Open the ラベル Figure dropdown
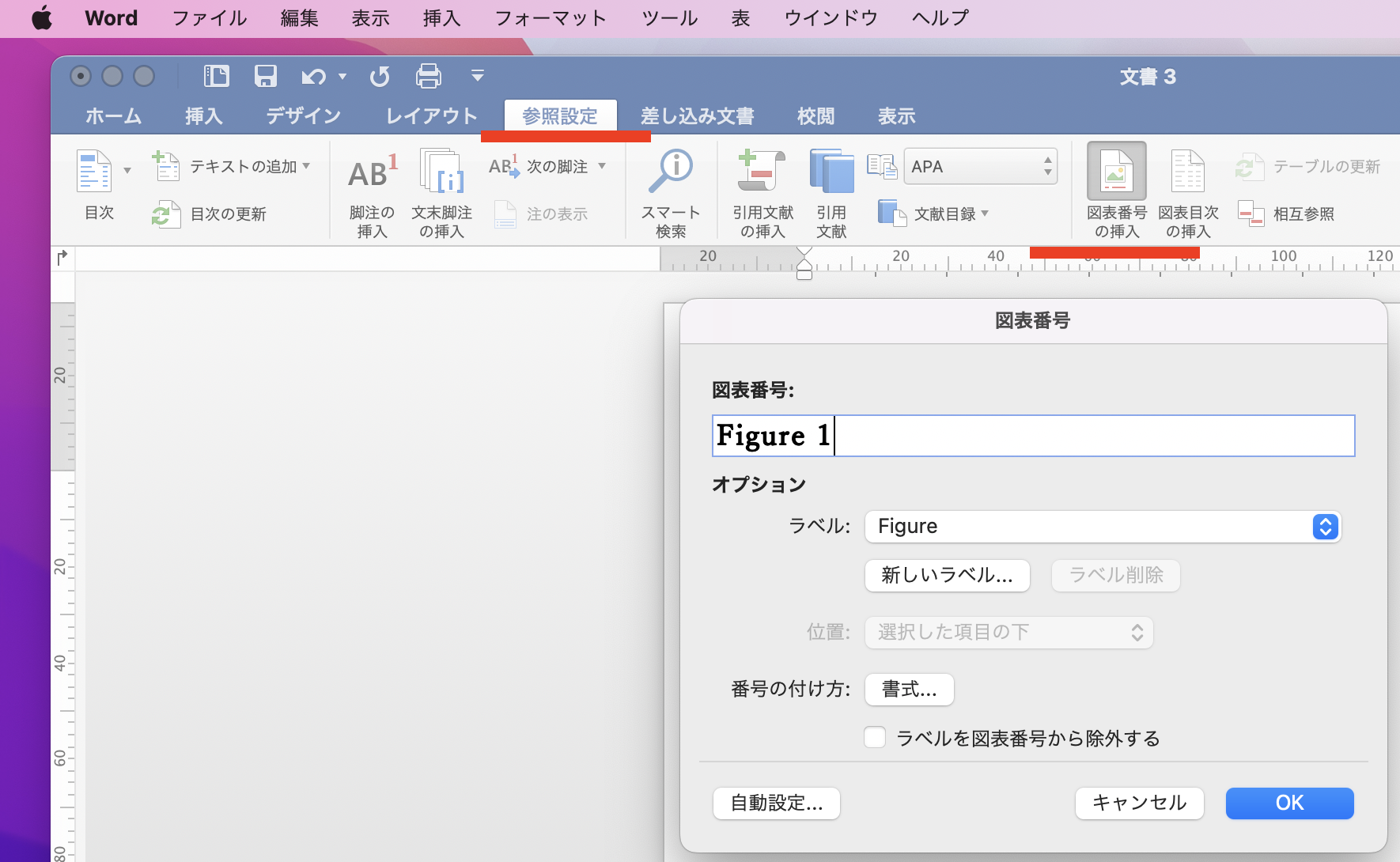The height and width of the screenshot is (862, 1400). [1103, 527]
